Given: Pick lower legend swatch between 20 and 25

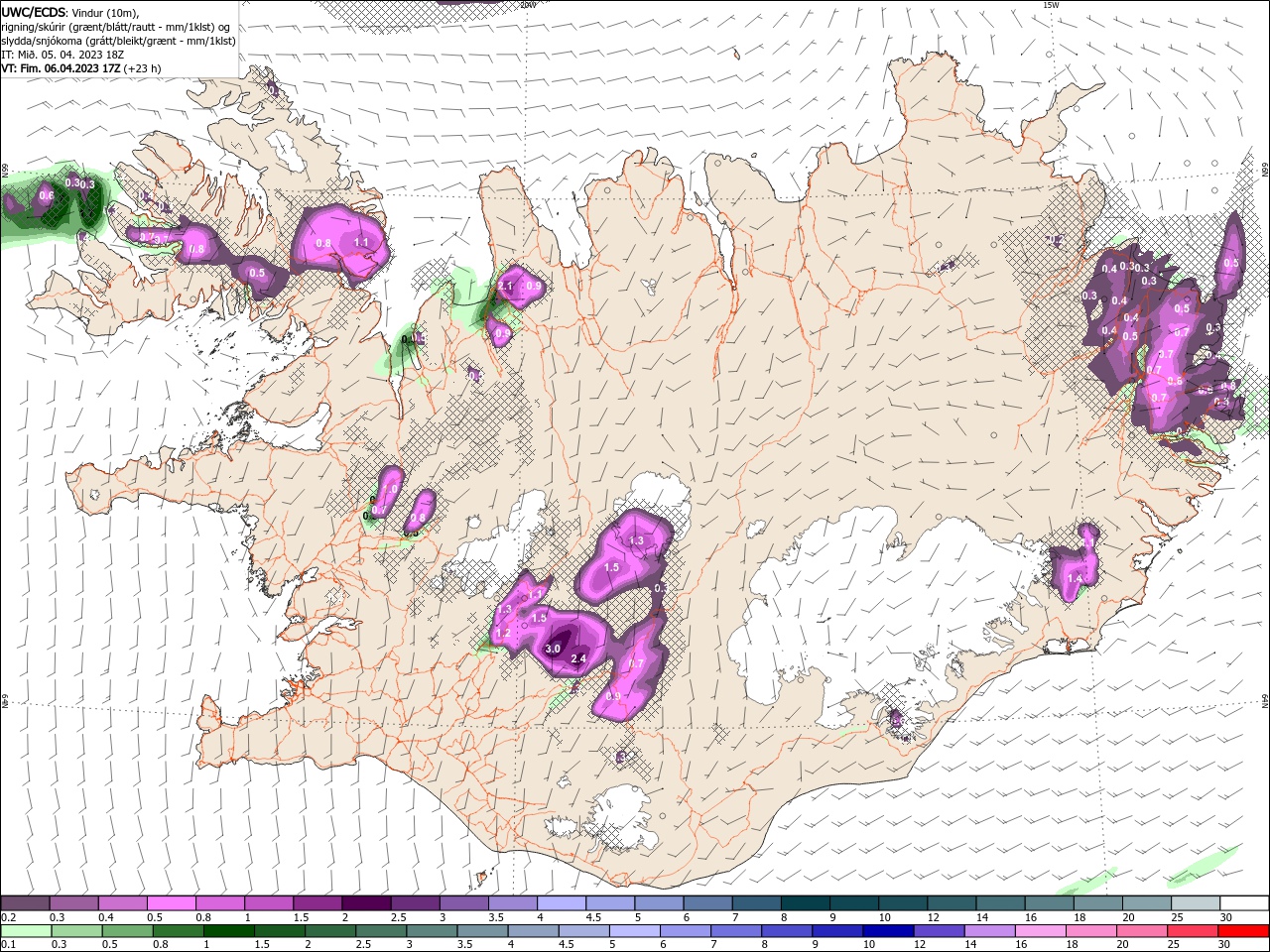Looking at the screenshot, I should [x=1144, y=931].
